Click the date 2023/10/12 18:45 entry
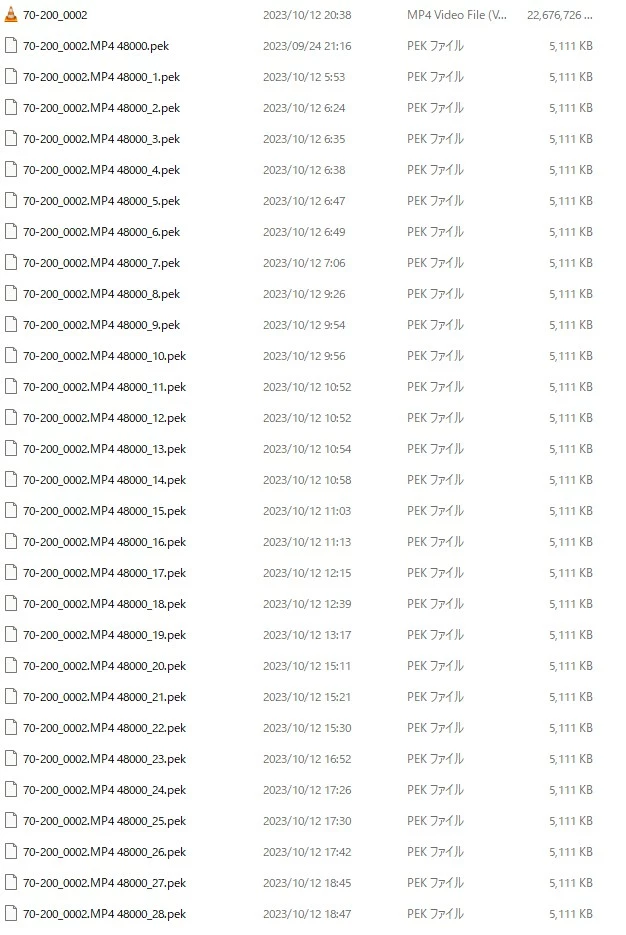Image resolution: width=626 pixels, height=935 pixels. point(307,883)
